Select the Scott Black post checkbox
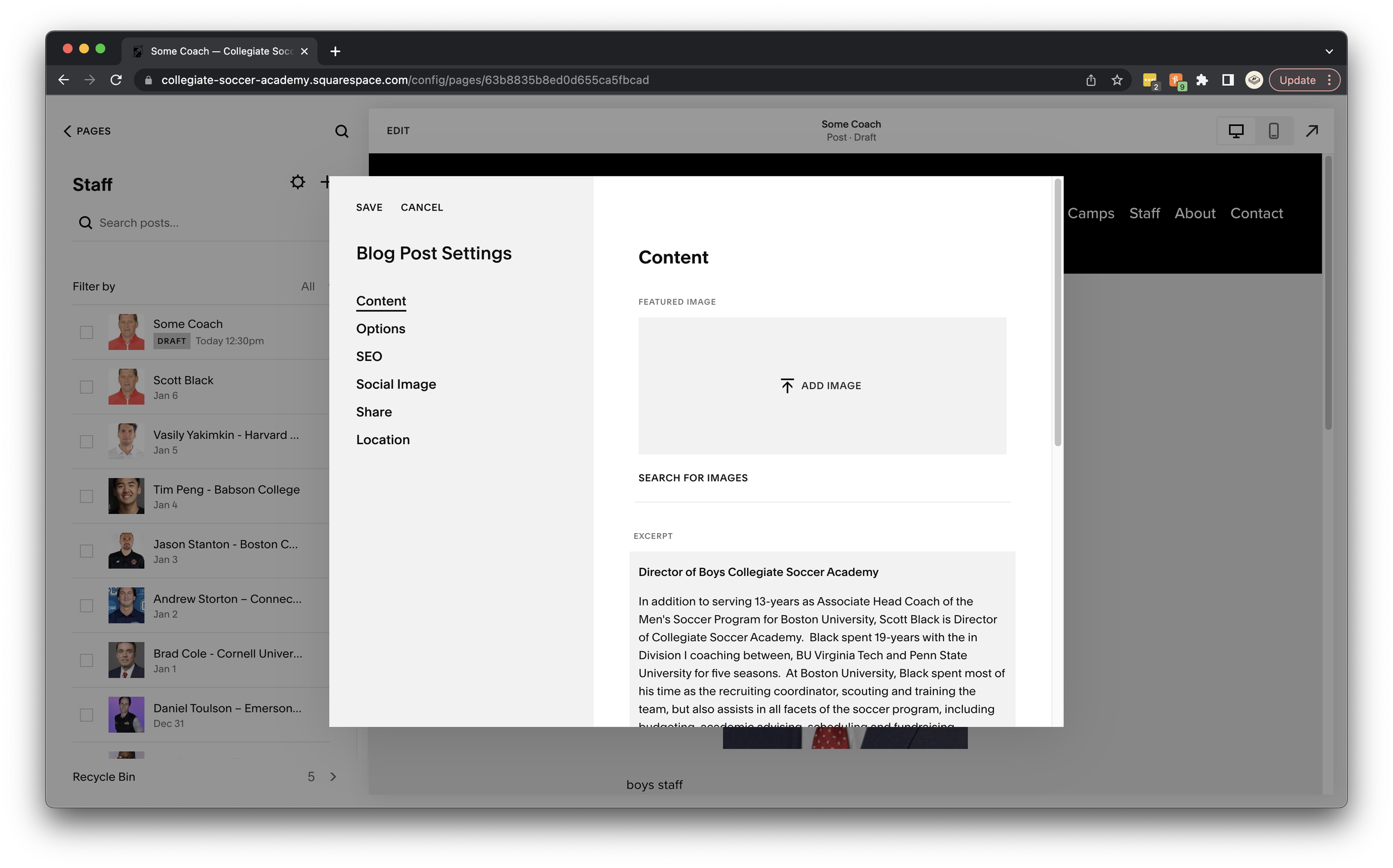1393x868 pixels. coord(86,387)
